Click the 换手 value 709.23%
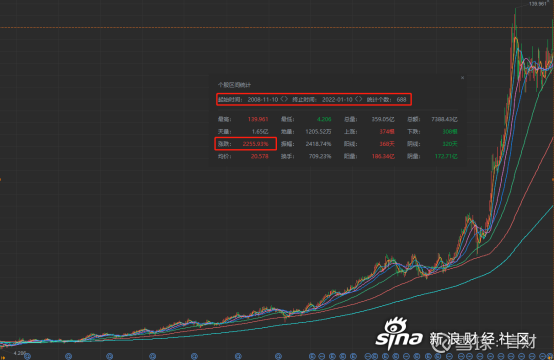The width and height of the screenshot is (554, 360). tap(320, 157)
